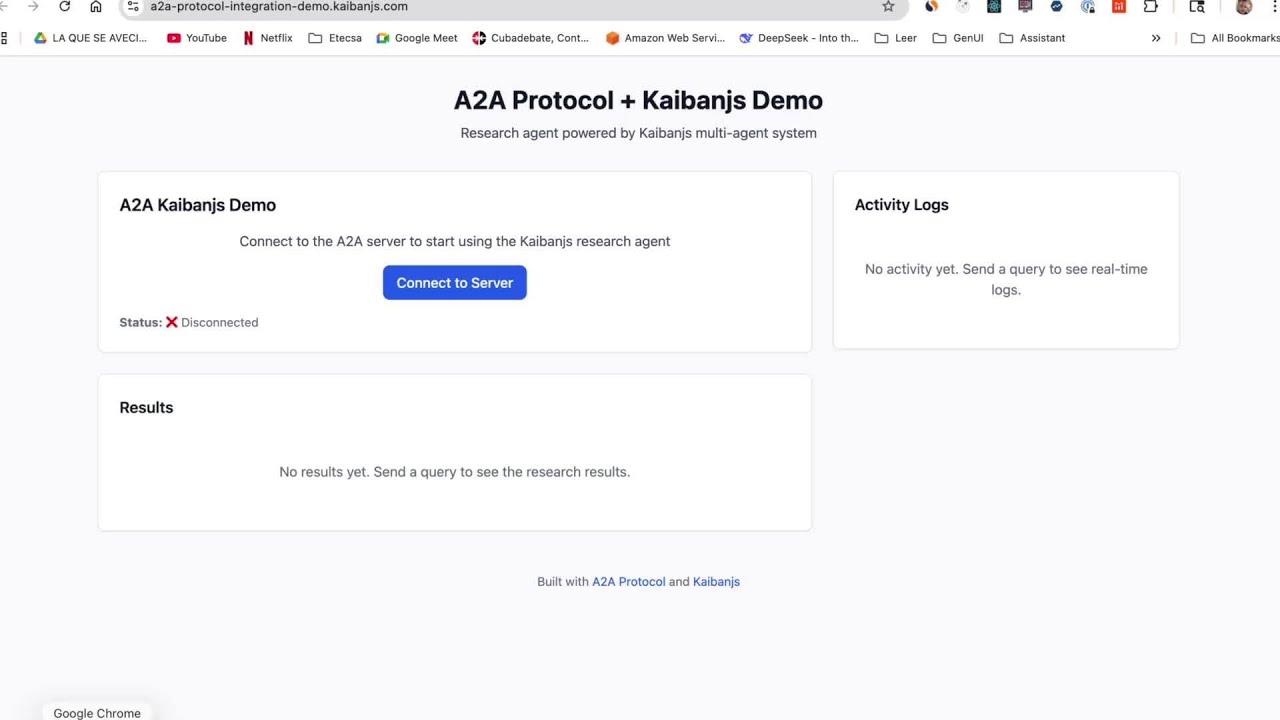The height and width of the screenshot is (720, 1280).
Task: Click the 'No activity yet' message
Action: point(1006,279)
